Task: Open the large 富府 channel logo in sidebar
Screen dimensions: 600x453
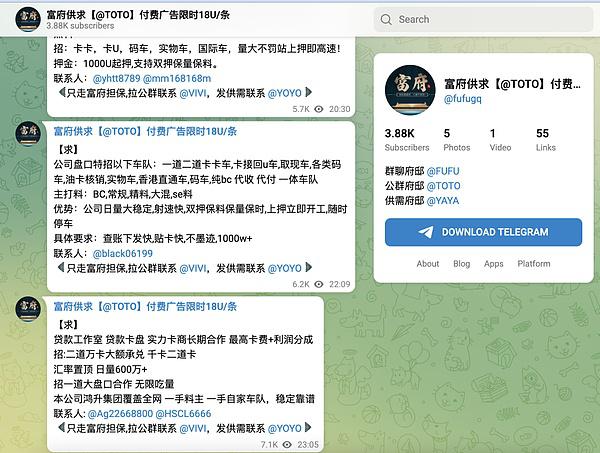Action: (410, 90)
